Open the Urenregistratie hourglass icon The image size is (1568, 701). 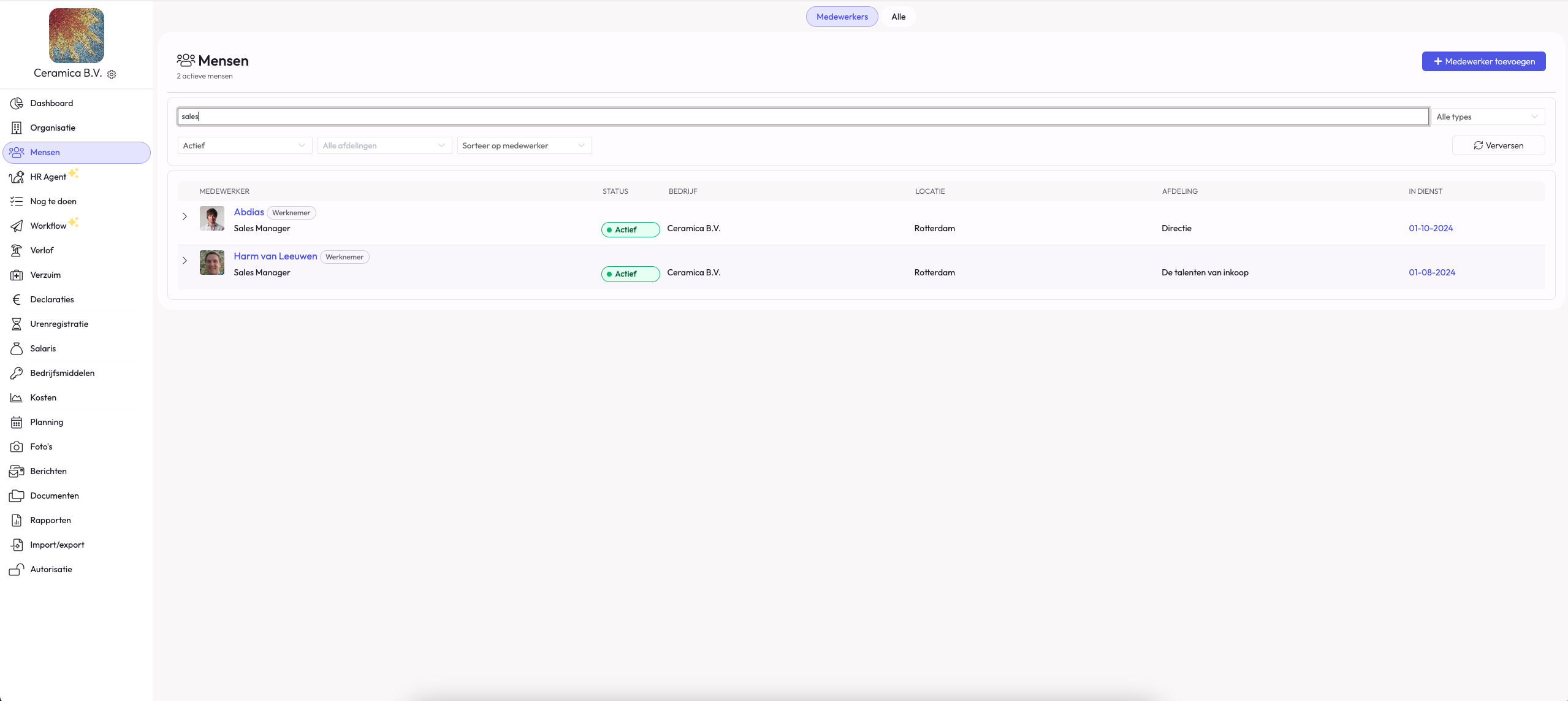pos(17,324)
